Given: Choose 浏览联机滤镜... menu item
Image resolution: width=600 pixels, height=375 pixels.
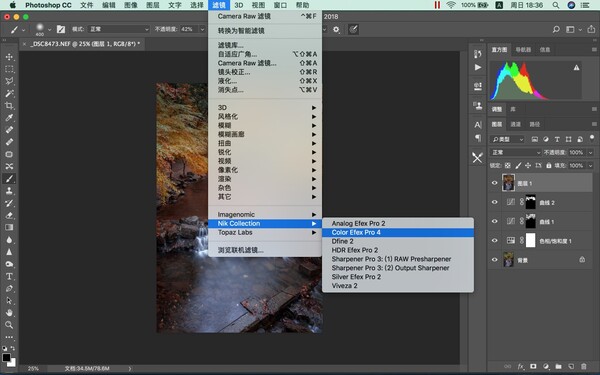Looking at the screenshot, I should coord(266,250).
